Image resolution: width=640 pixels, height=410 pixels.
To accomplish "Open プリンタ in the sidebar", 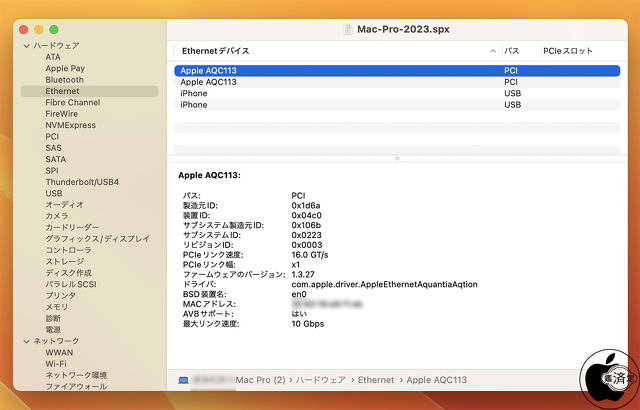I will (x=60, y=296).
